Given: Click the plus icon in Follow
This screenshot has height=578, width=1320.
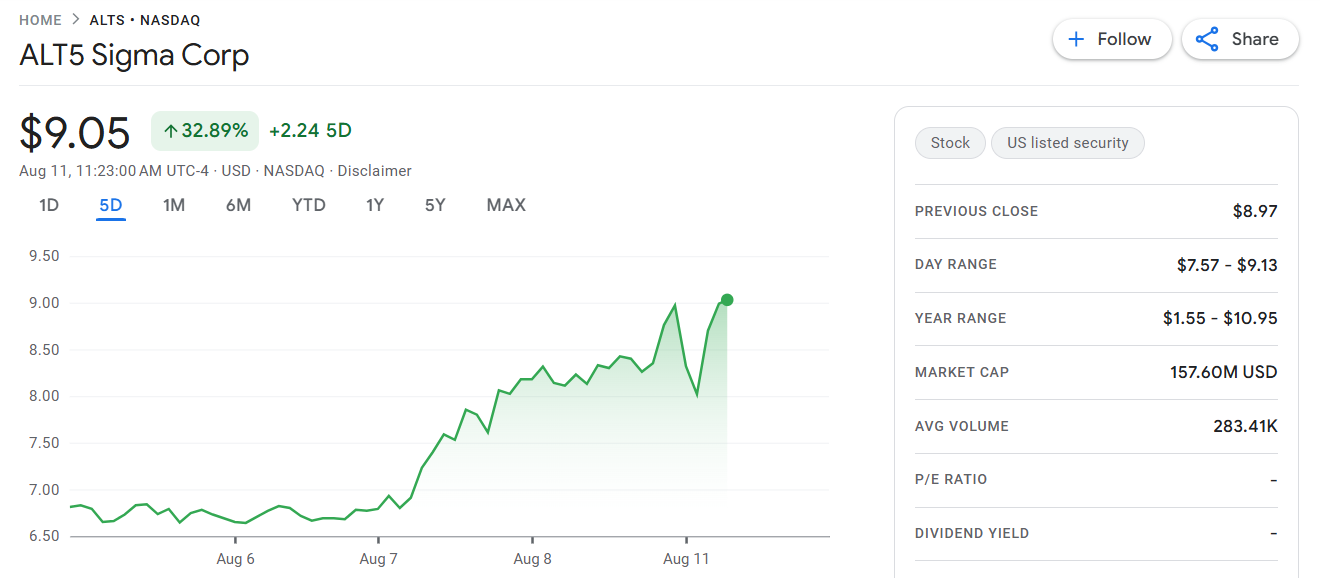Looking at the screenshot, I should (x=1076, y=39).
